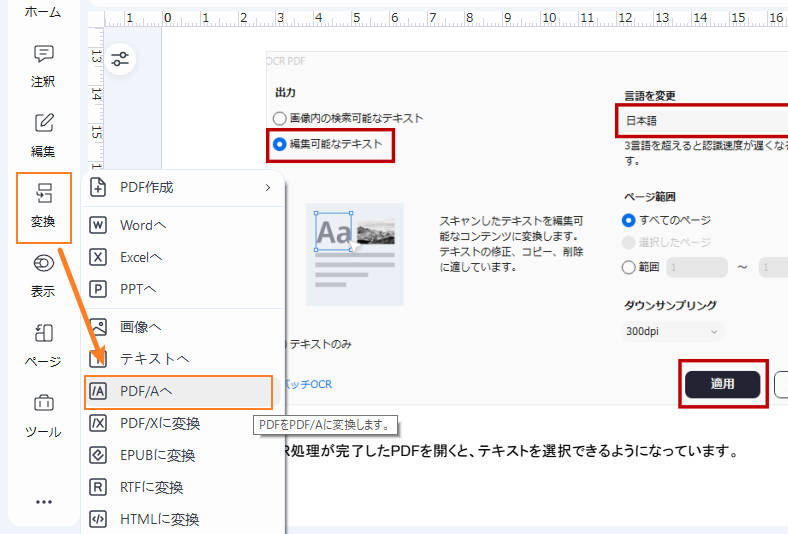Choose PPTへ conversion
The width and height of the screenshot is (788, 534).
pyautogui.click(x=183, y=289)
